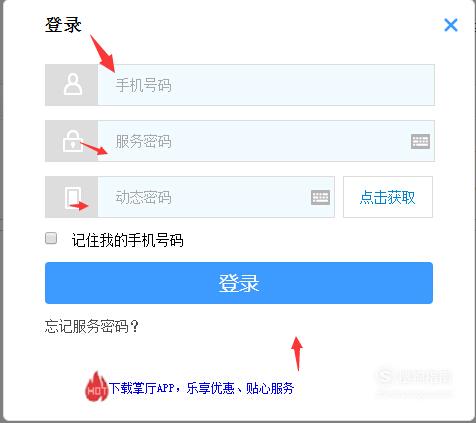This screenshot has height=423, width=476.
Task: Click the red HOT flame icon
Action: coord(96,387)
